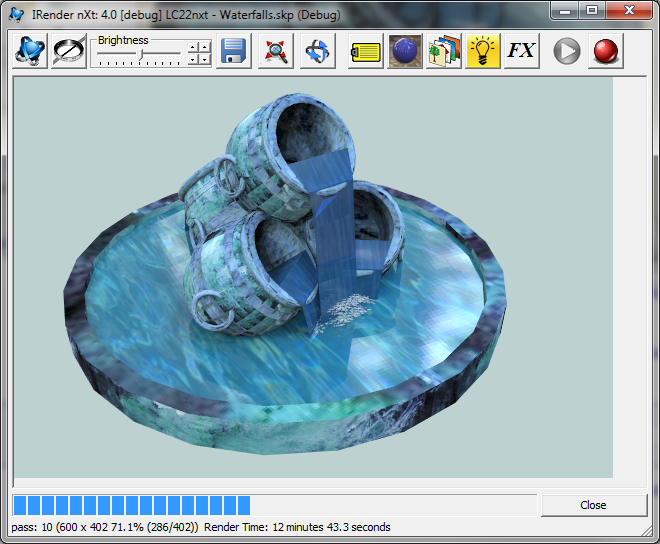Open the yellow tag label icon

pyautogui.click(x=367, y=51)
